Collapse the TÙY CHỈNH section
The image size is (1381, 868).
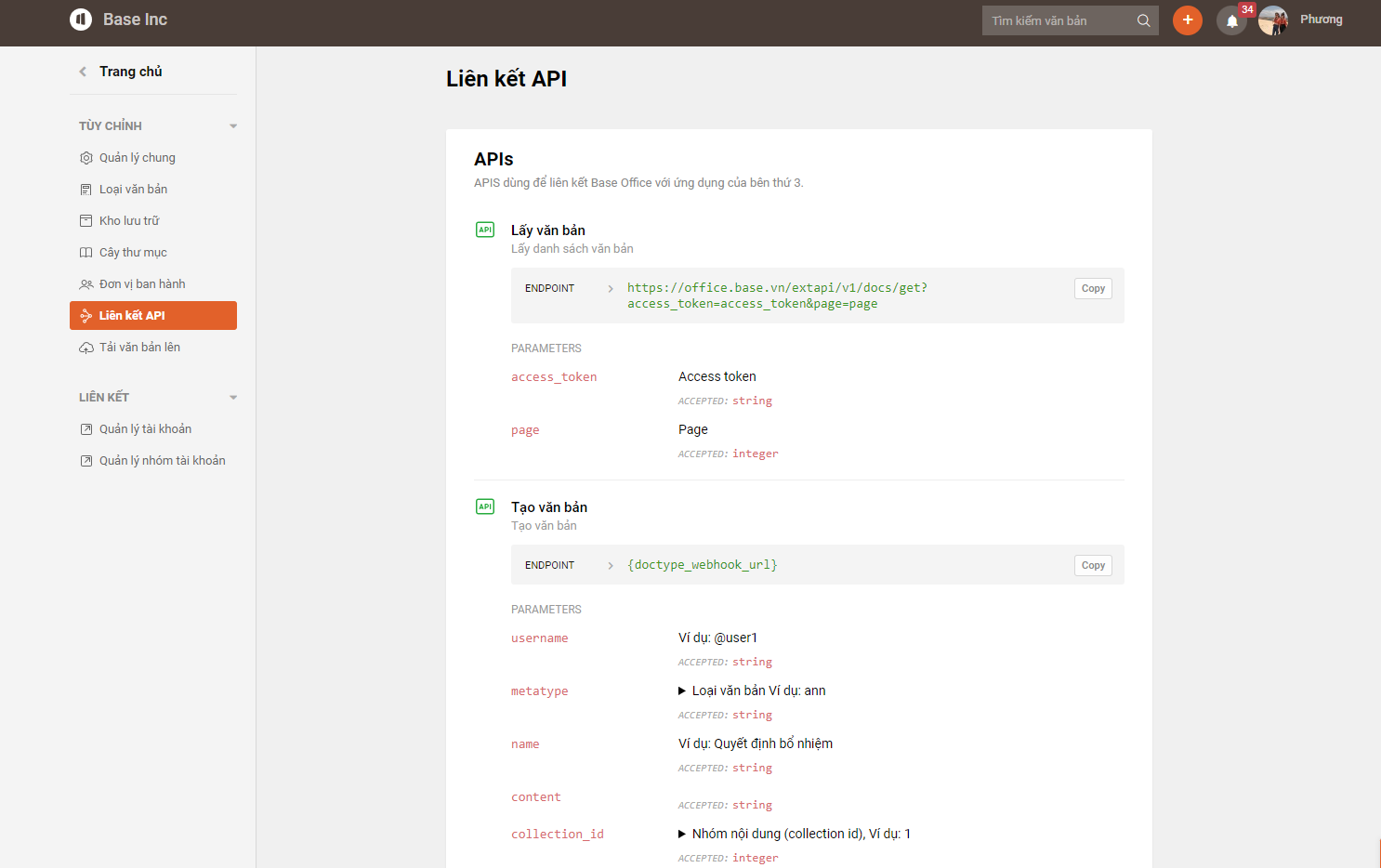point(233,126)
